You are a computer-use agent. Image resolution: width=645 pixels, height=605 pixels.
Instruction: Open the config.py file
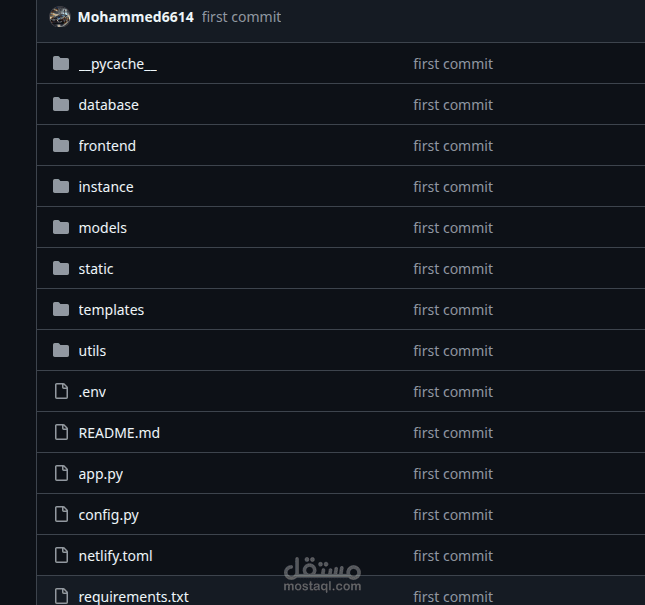[x=108, y=515]
